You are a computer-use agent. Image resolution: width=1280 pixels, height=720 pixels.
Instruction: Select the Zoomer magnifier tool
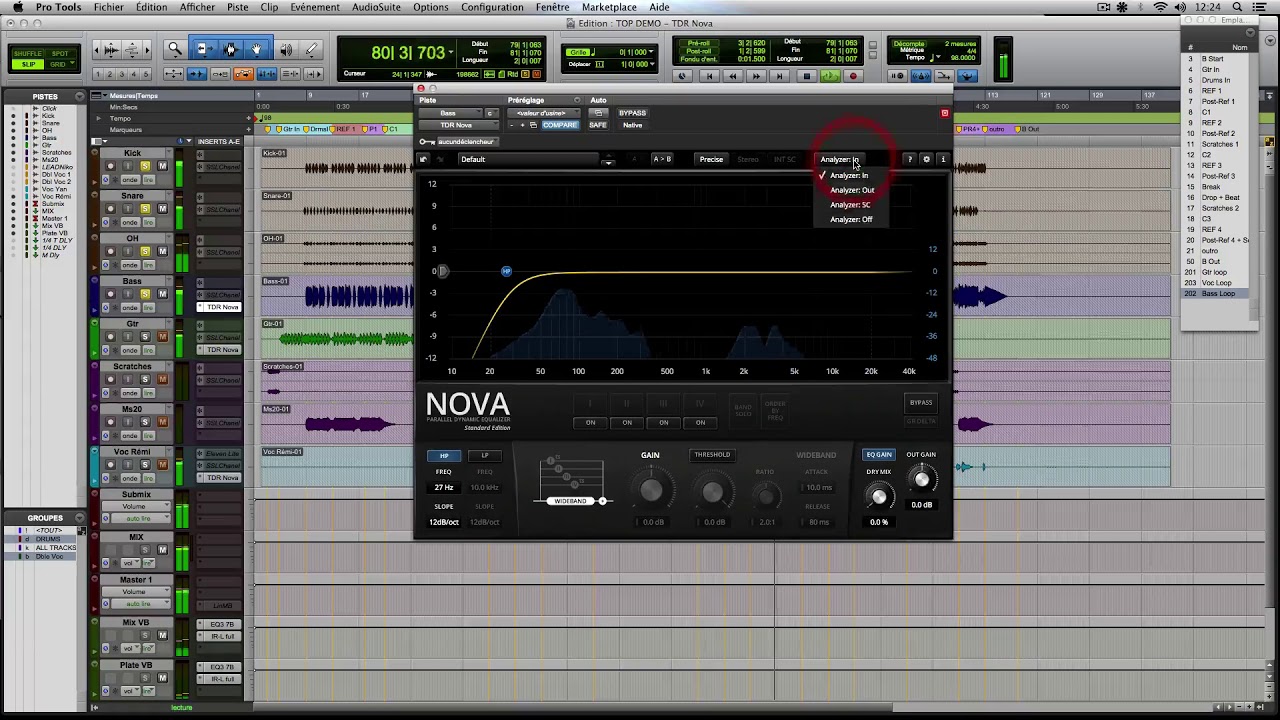point(175,49)
